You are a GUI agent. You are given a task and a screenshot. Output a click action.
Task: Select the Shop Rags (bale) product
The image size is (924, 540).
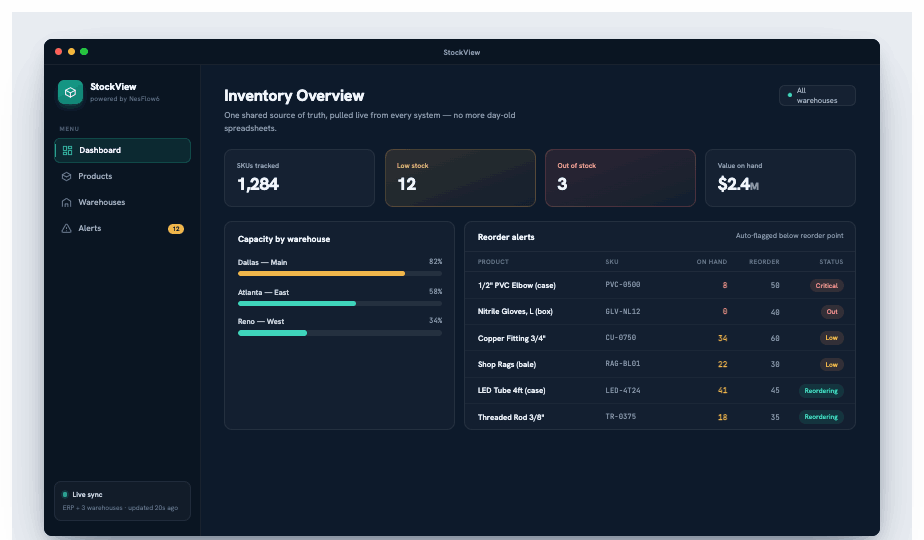(507, 364)
